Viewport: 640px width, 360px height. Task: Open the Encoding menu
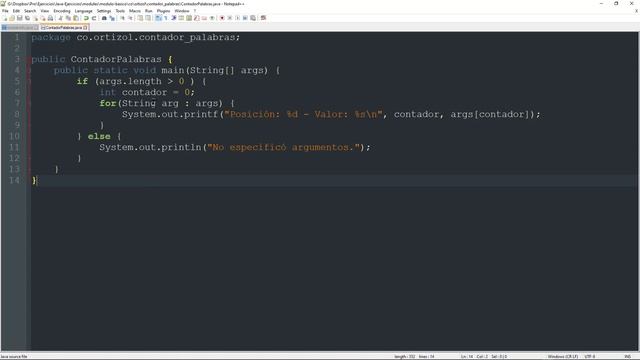point(62,11)
